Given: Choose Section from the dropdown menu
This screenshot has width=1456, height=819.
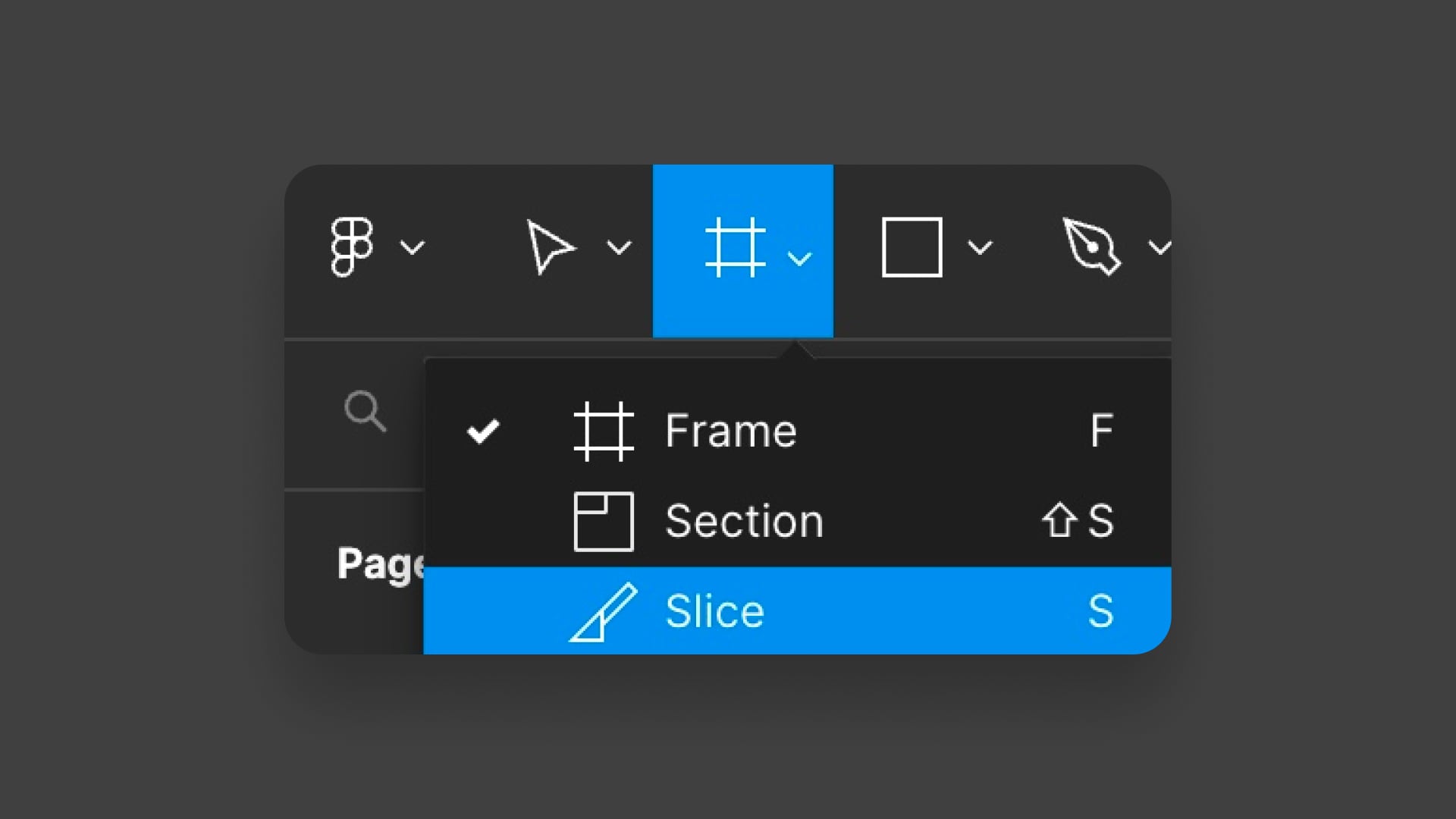Looking at the screenshot, I should tap(798, 522).
